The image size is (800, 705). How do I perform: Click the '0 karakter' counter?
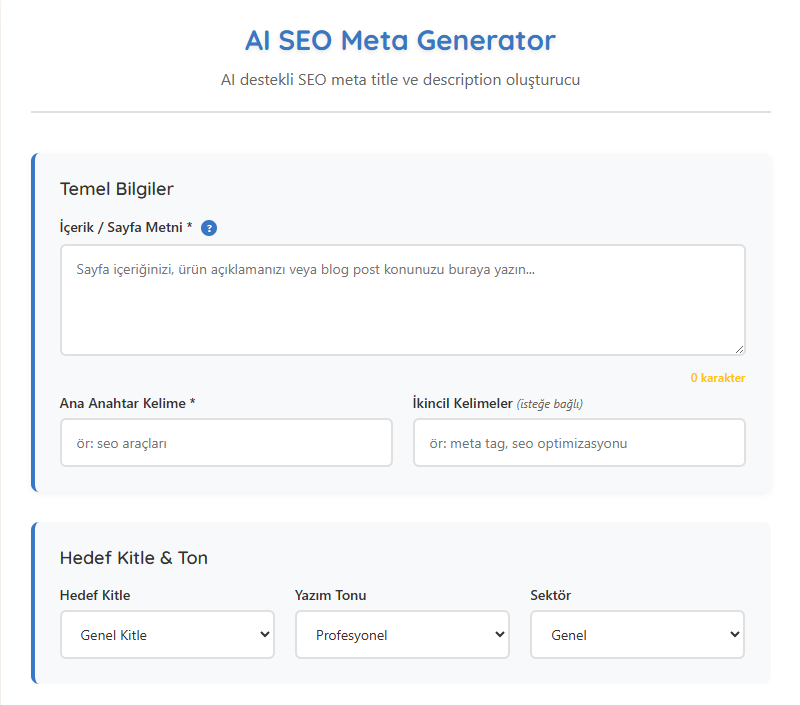[717, 378]
